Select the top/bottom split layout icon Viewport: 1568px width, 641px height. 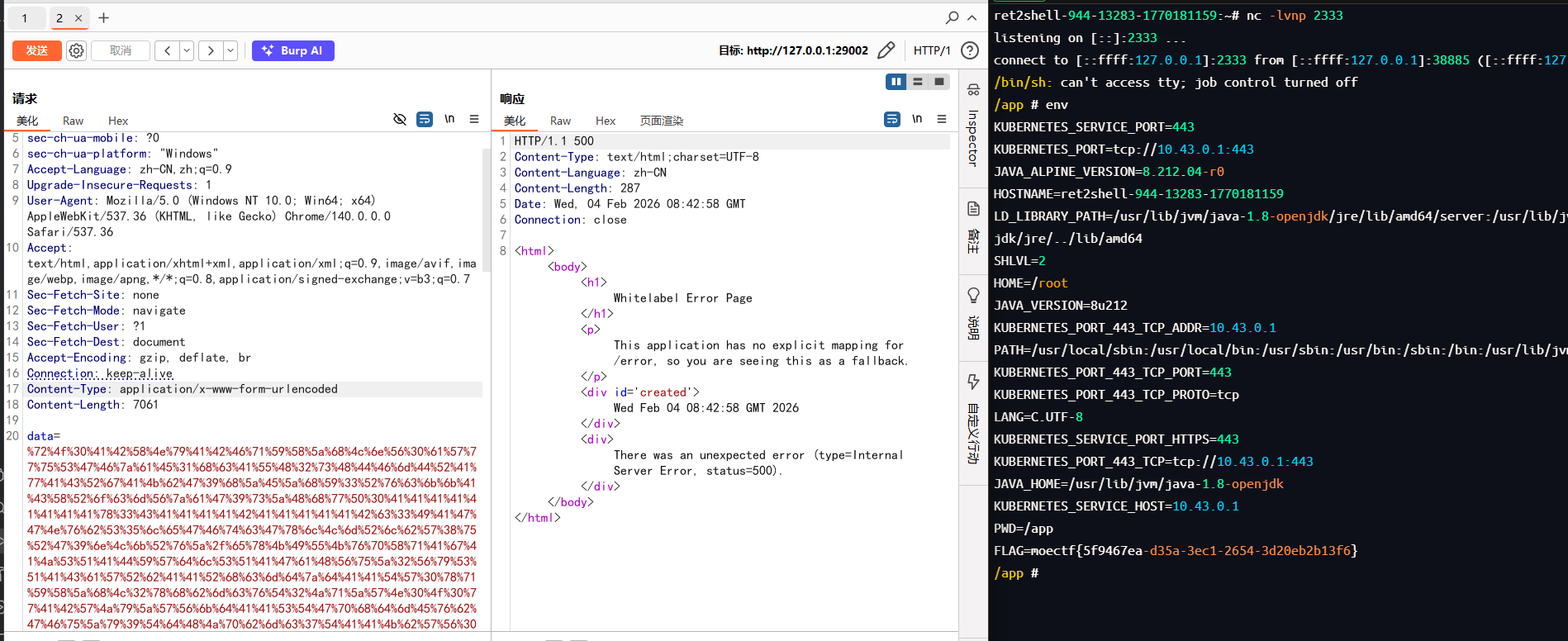click(918, 82)
